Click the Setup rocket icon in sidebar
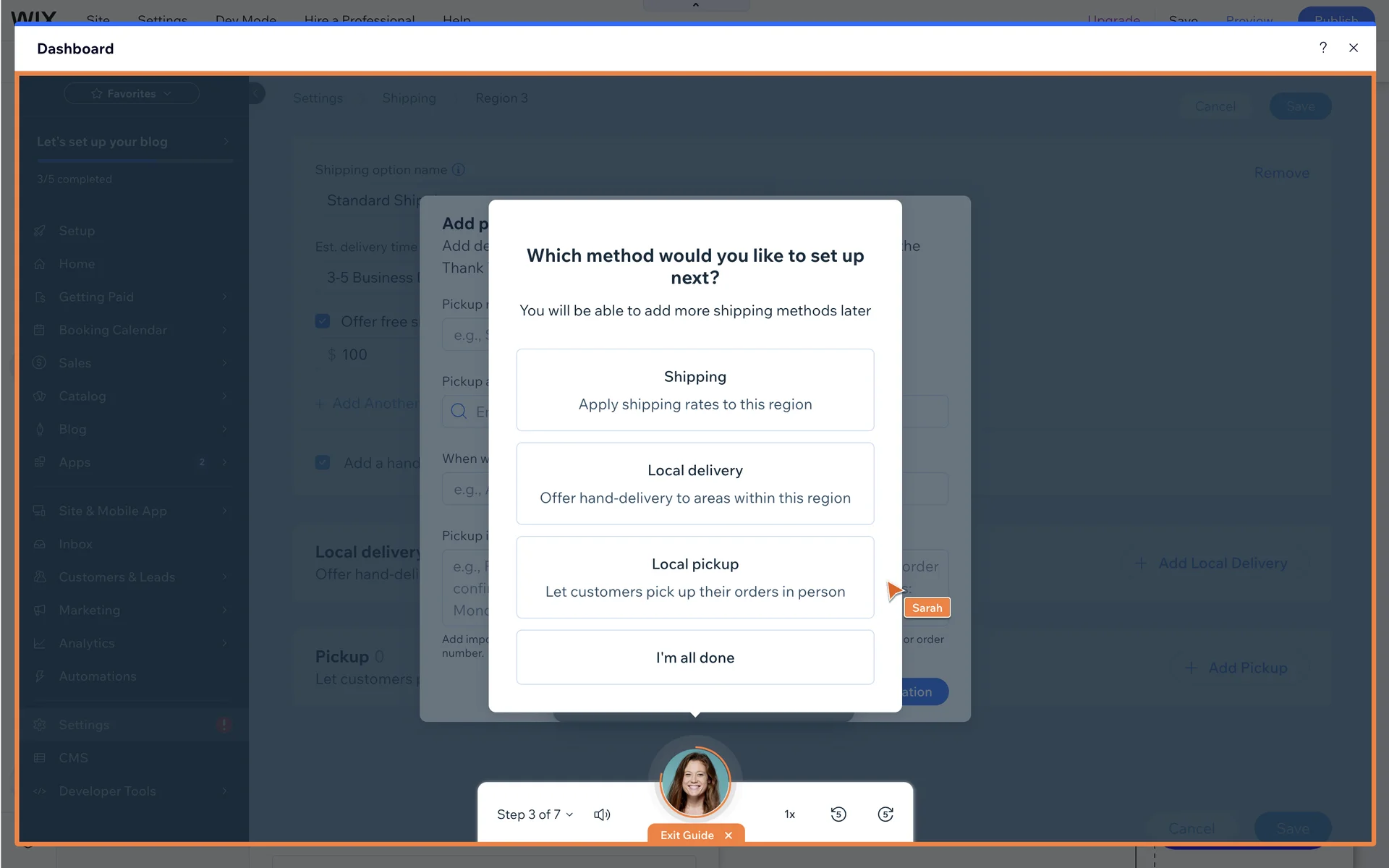The height and width of the screenshot is (868, 1389). pyautogui.click(x=40, y=231)
